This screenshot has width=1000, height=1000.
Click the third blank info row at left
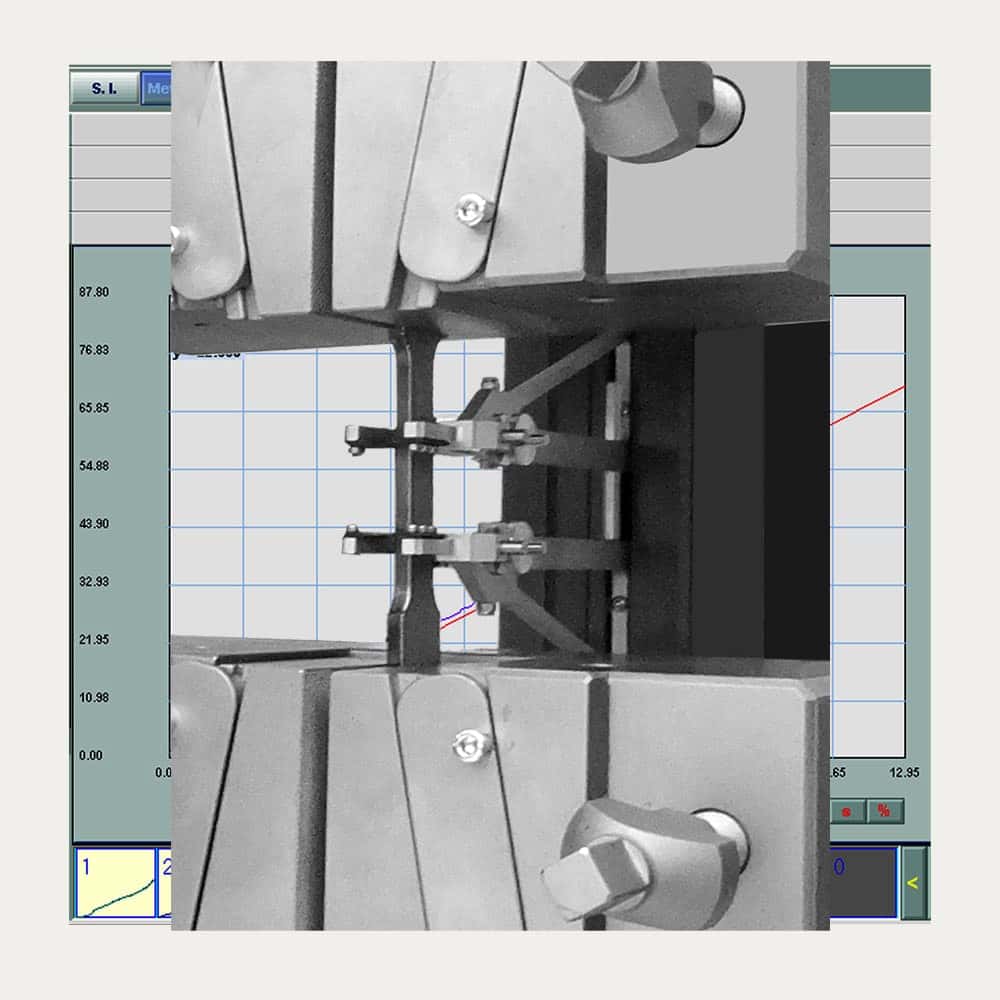pos(120,195)
